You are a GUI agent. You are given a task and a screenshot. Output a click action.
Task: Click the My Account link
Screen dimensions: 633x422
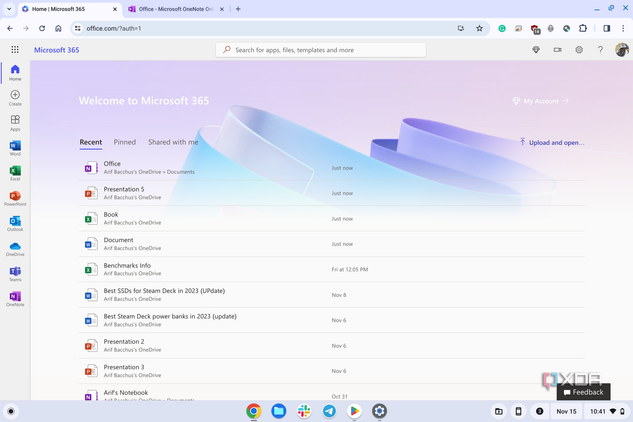coord(540,101)
